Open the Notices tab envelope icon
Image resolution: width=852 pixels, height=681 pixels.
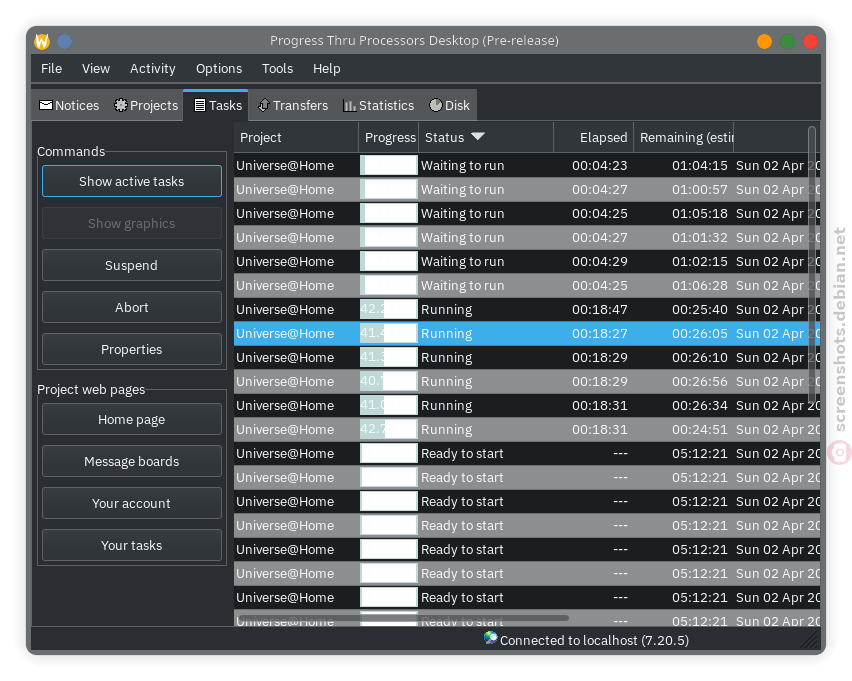(x=46, y=105)
